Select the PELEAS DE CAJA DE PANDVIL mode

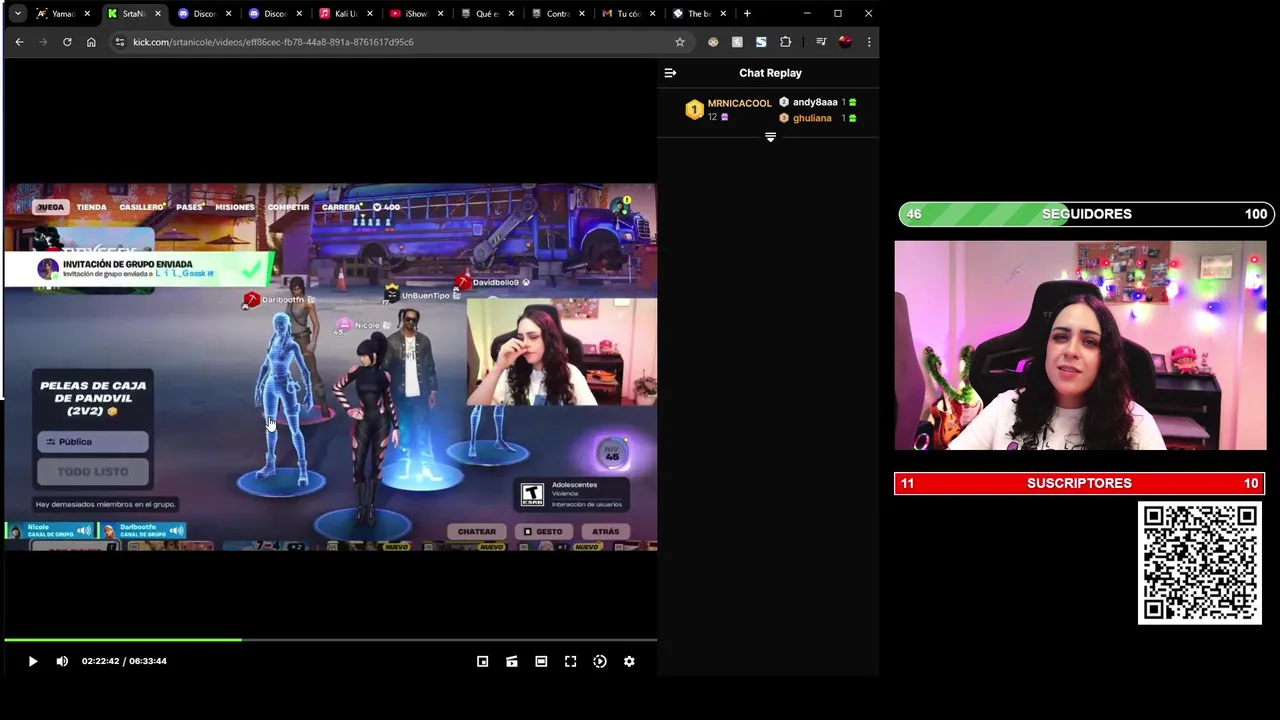(93, 397)
